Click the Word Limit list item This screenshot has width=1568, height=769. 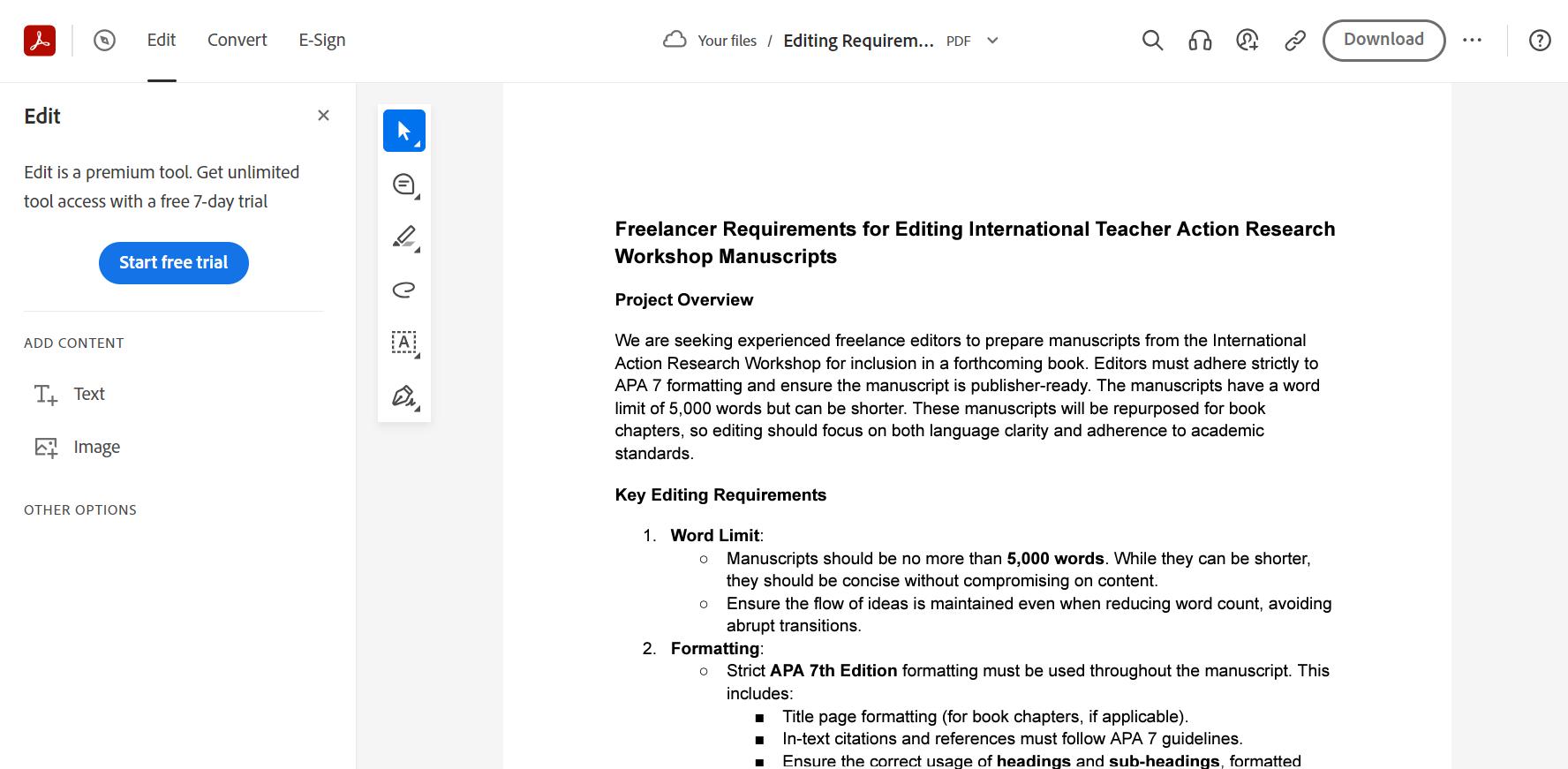click(715, 536)
